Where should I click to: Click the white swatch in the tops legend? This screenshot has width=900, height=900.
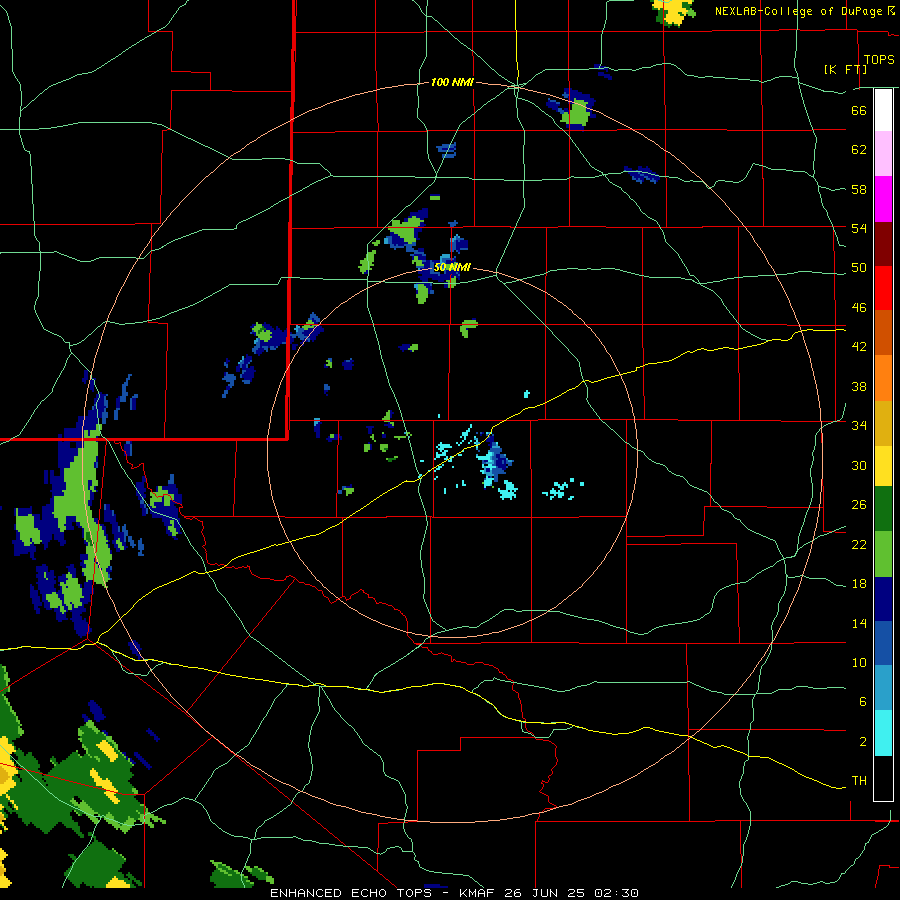(883, 110)
